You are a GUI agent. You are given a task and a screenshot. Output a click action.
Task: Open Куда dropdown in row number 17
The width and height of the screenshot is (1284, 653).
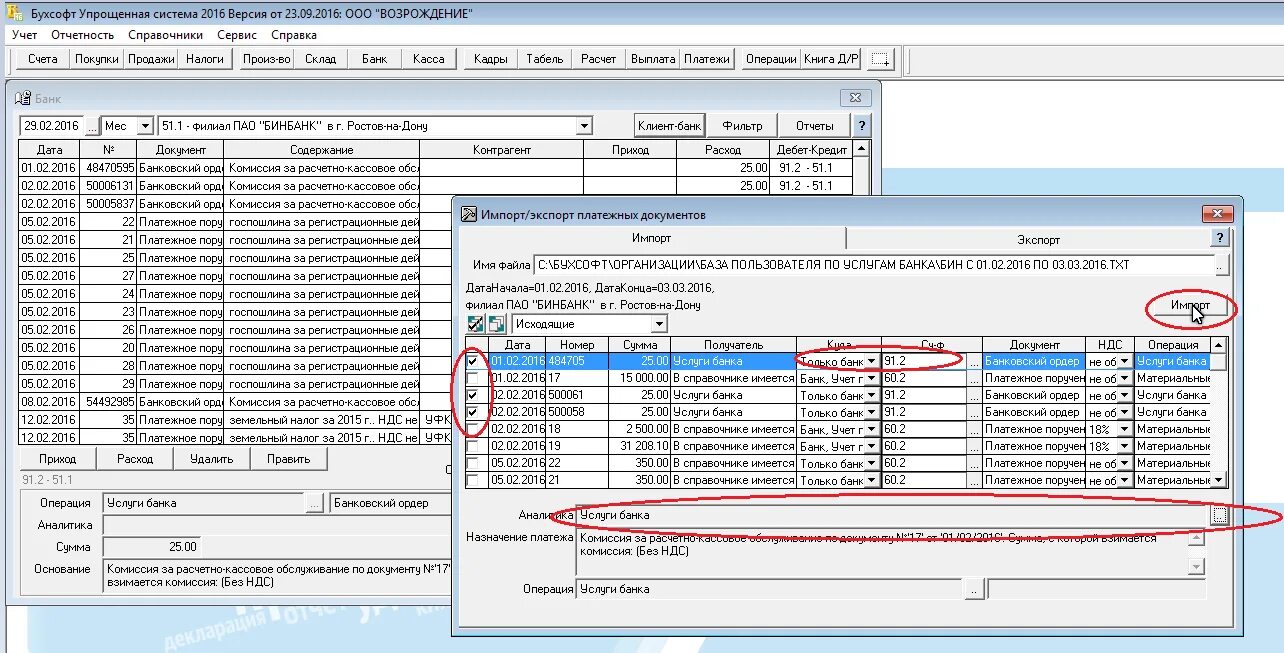coord(872,378)
